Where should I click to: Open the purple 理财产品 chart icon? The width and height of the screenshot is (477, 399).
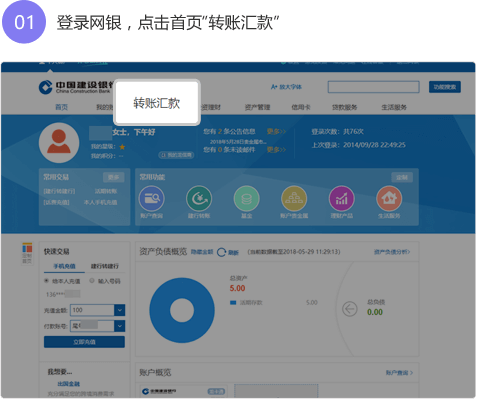tap(342, 199)
